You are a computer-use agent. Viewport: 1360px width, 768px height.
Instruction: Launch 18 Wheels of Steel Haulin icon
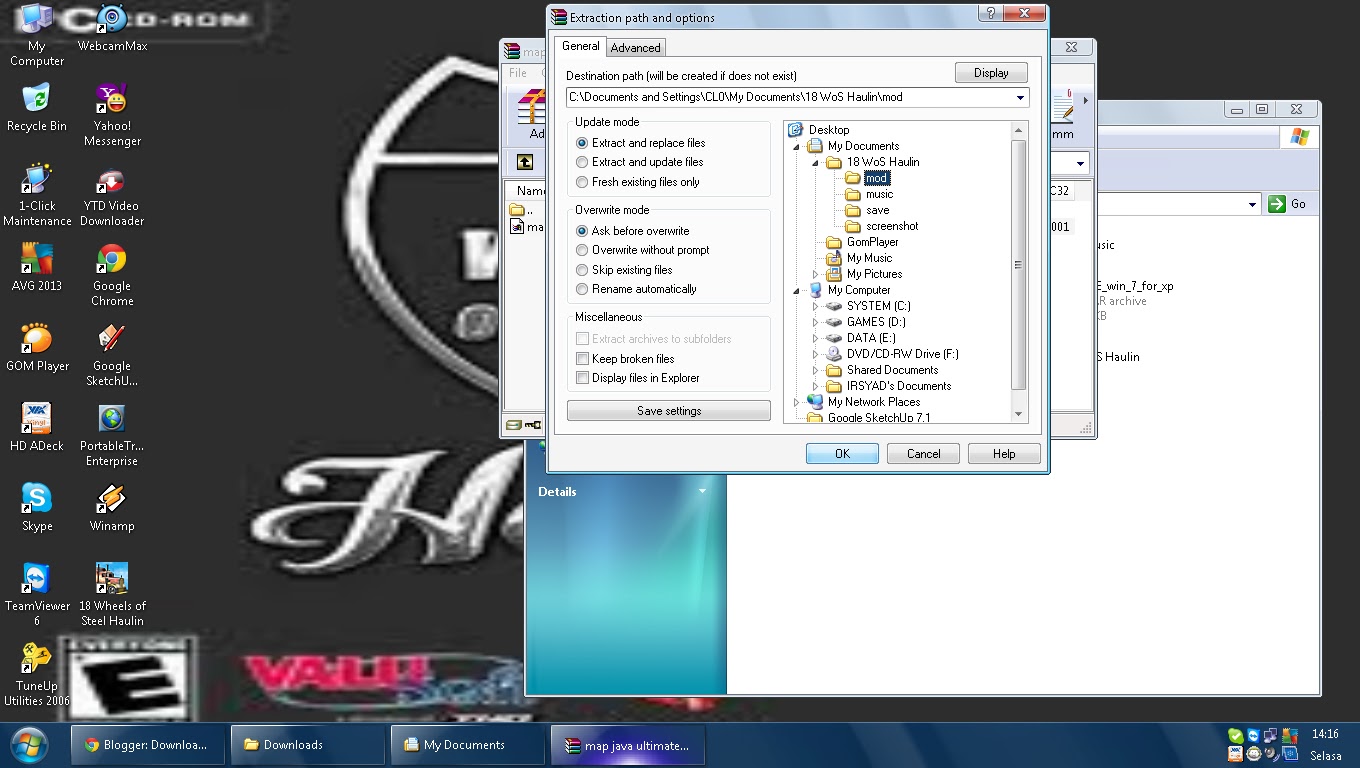112,595
